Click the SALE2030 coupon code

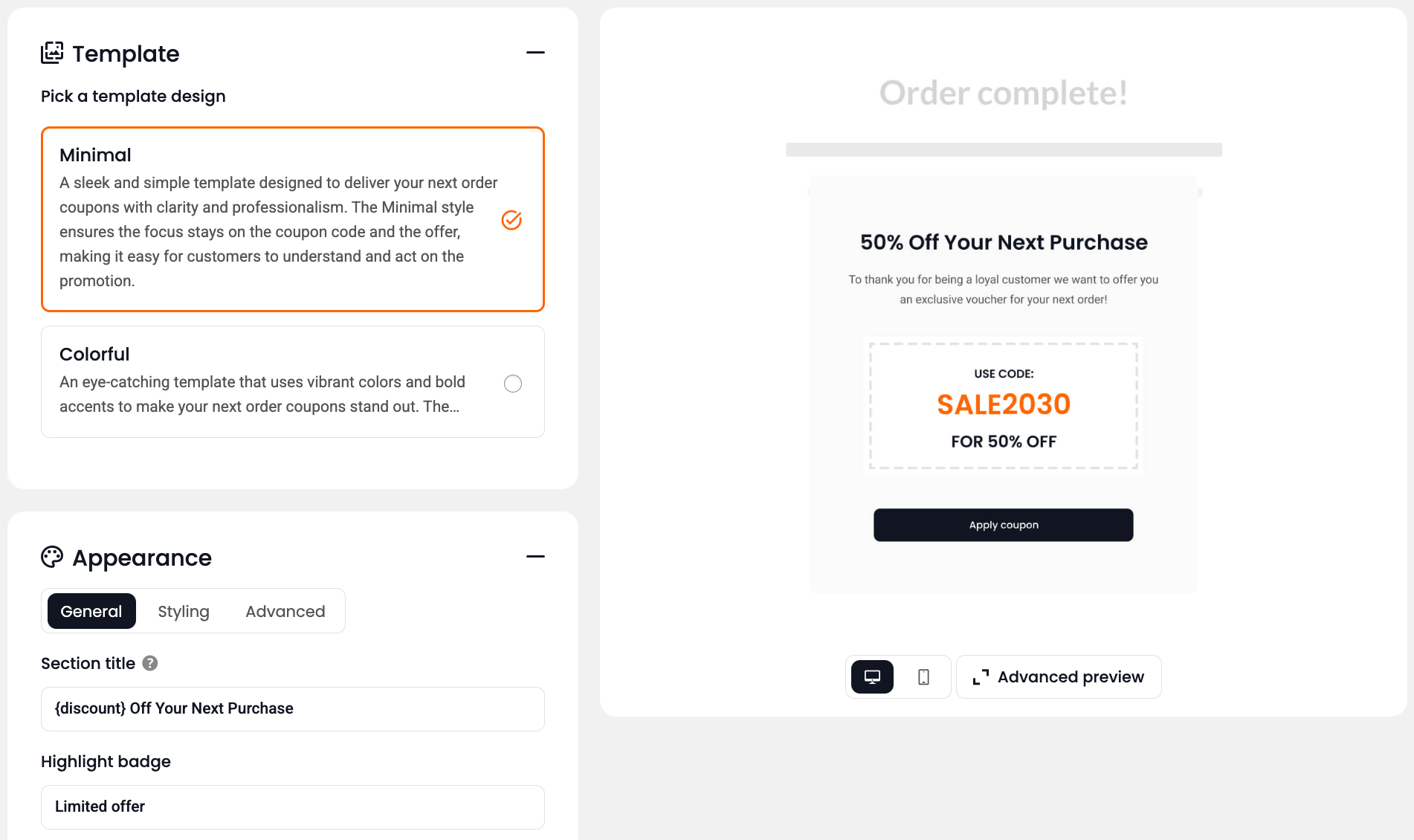1004,404
